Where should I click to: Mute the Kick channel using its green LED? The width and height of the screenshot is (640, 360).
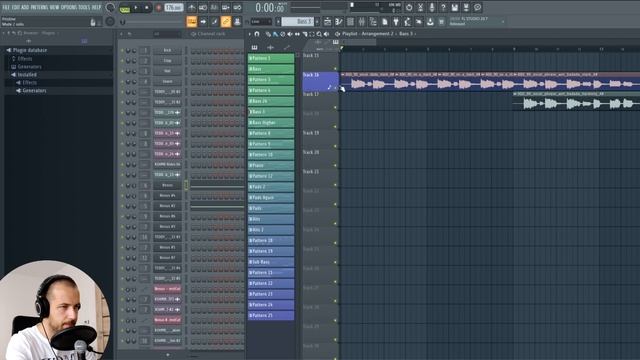[x=122, y=51]
